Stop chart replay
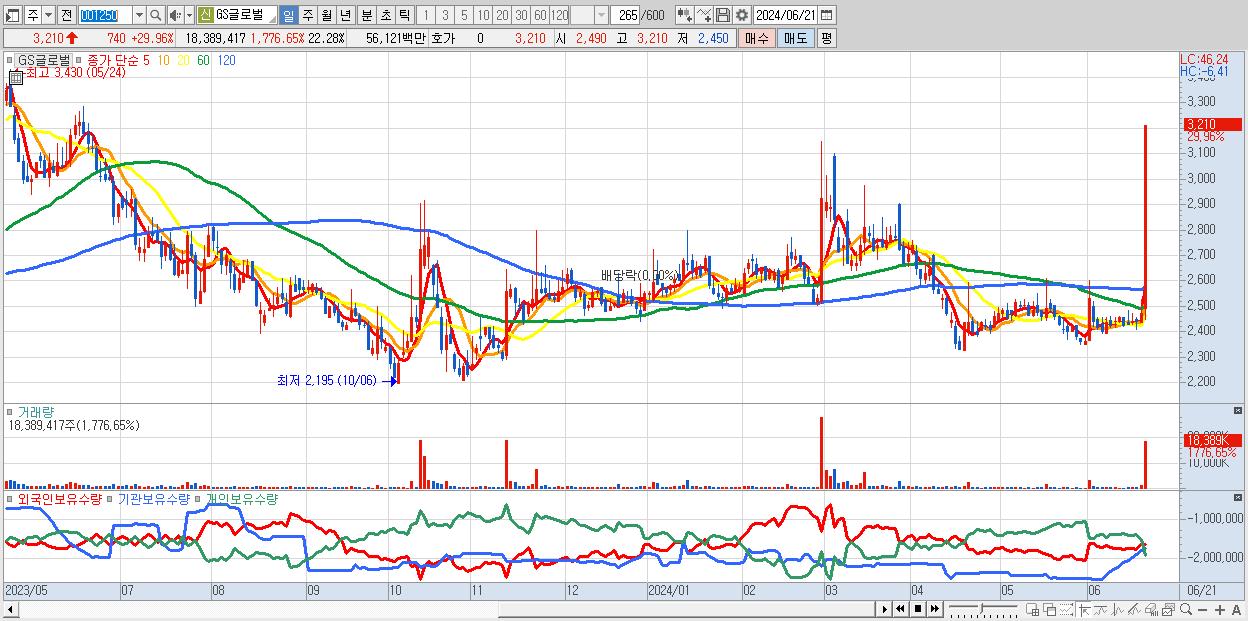The height and width of the screenshot is (621, 1248). pos(918,609)
